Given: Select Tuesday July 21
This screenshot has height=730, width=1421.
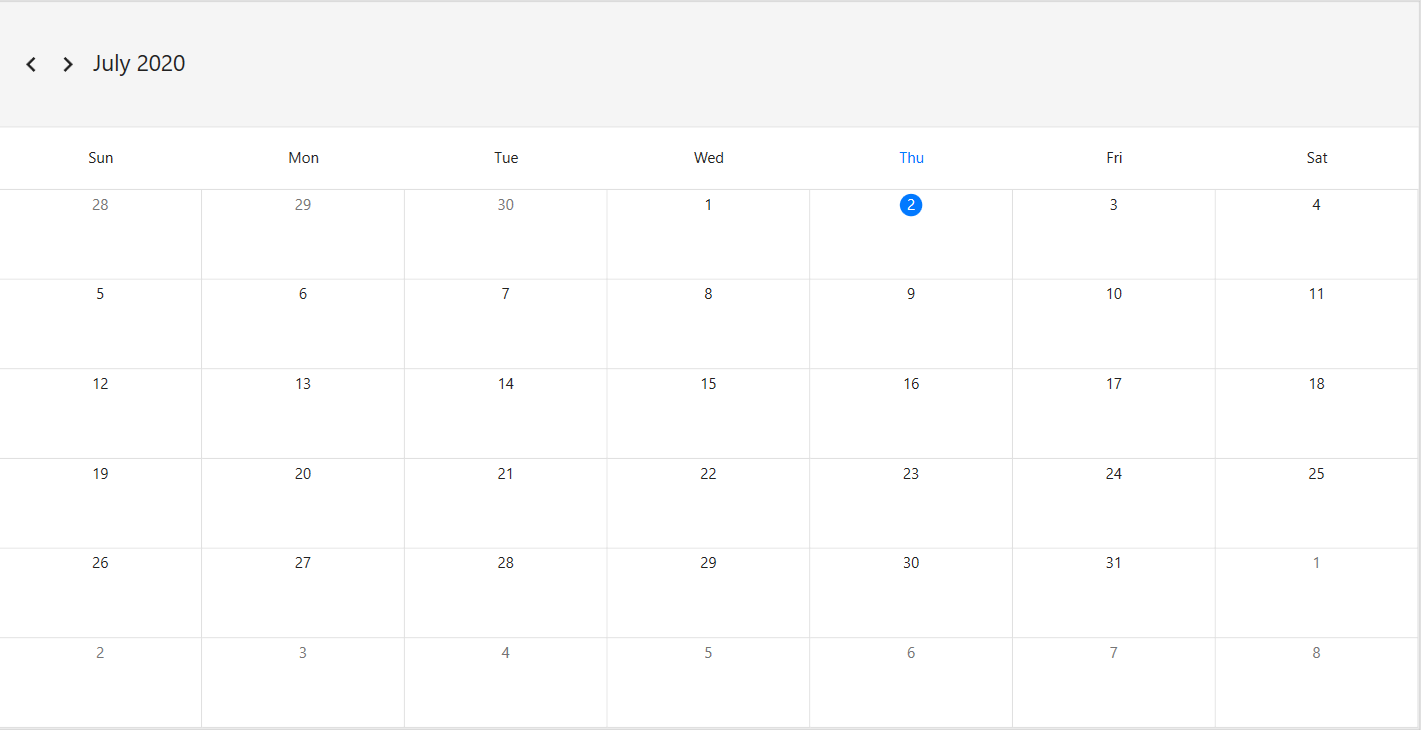Looking at the screenshot, I should pos(506,503).
